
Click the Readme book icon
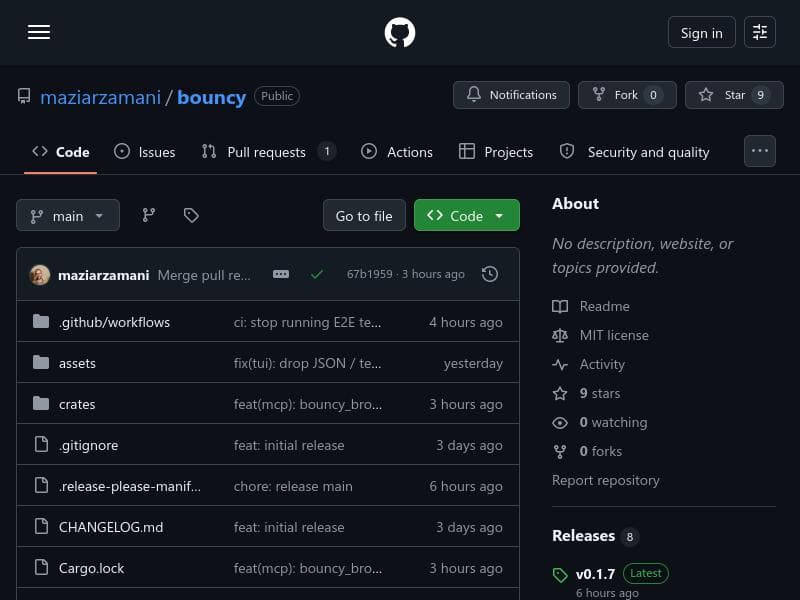[x=560, y=306]
